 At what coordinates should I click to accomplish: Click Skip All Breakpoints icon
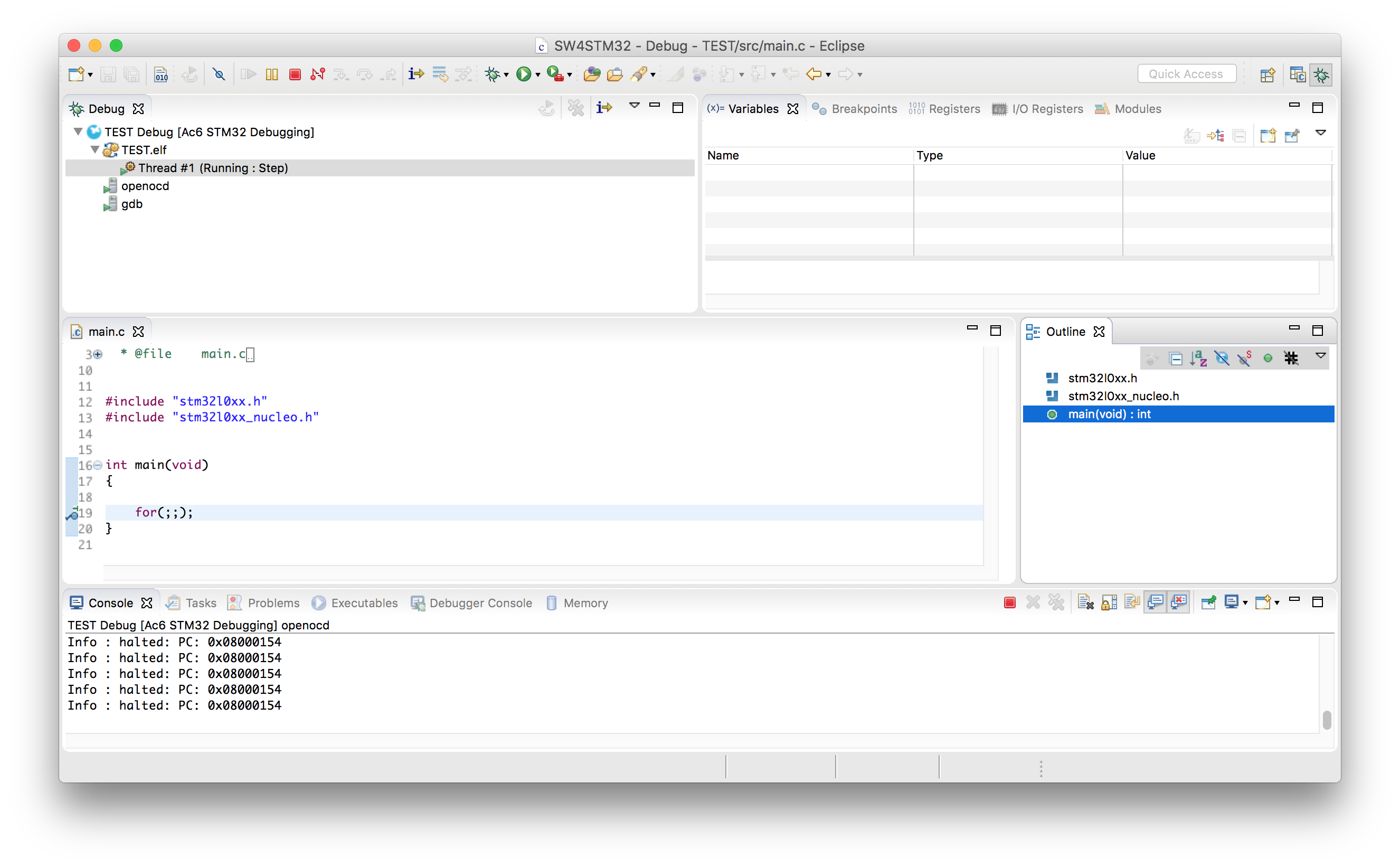pyautogui.click(x=219, y=74)
